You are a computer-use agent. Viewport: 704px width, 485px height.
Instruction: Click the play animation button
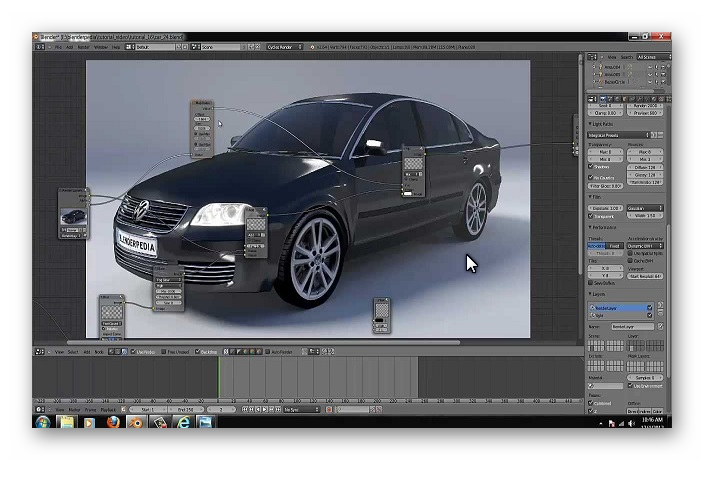pyautogui.click(x=265, y=409)
